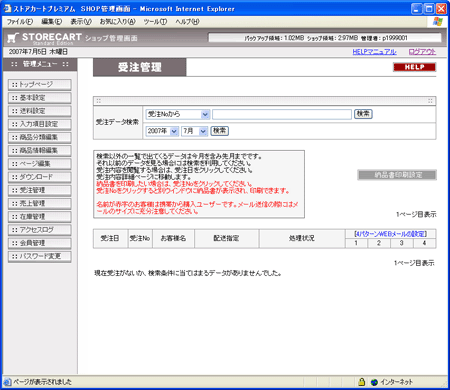Open ダウンロード in the admin menu

39,177
